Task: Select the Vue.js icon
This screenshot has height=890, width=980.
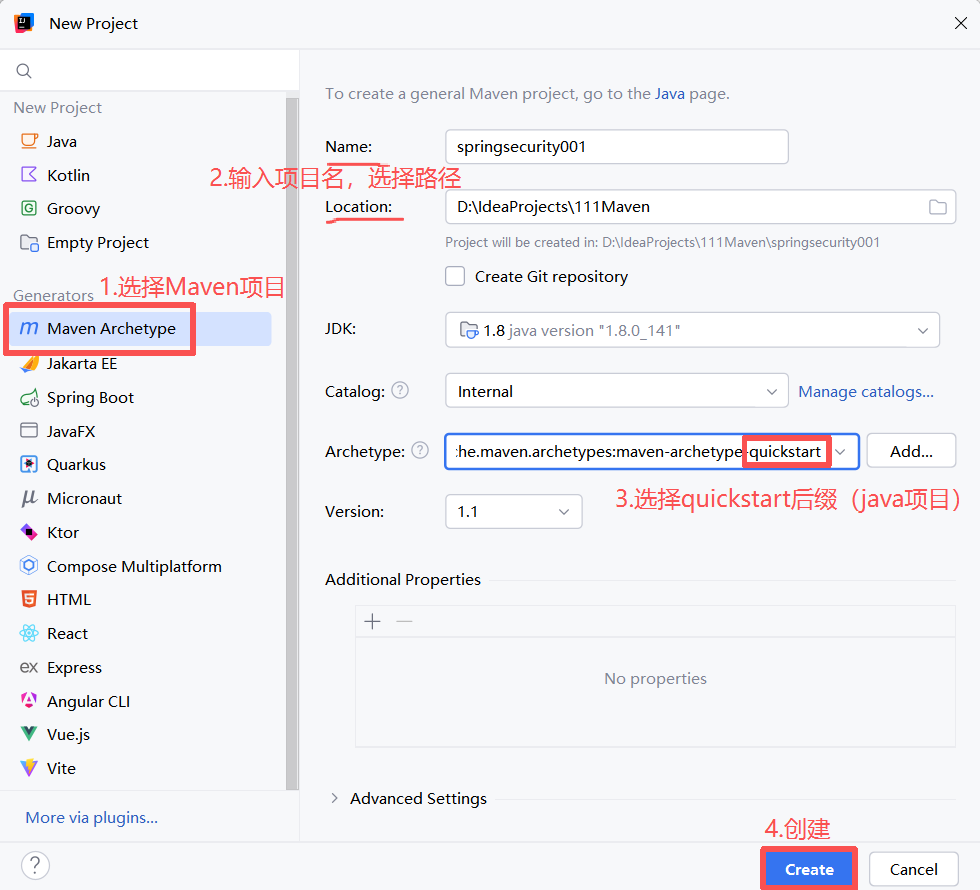Action: point(29,734)
